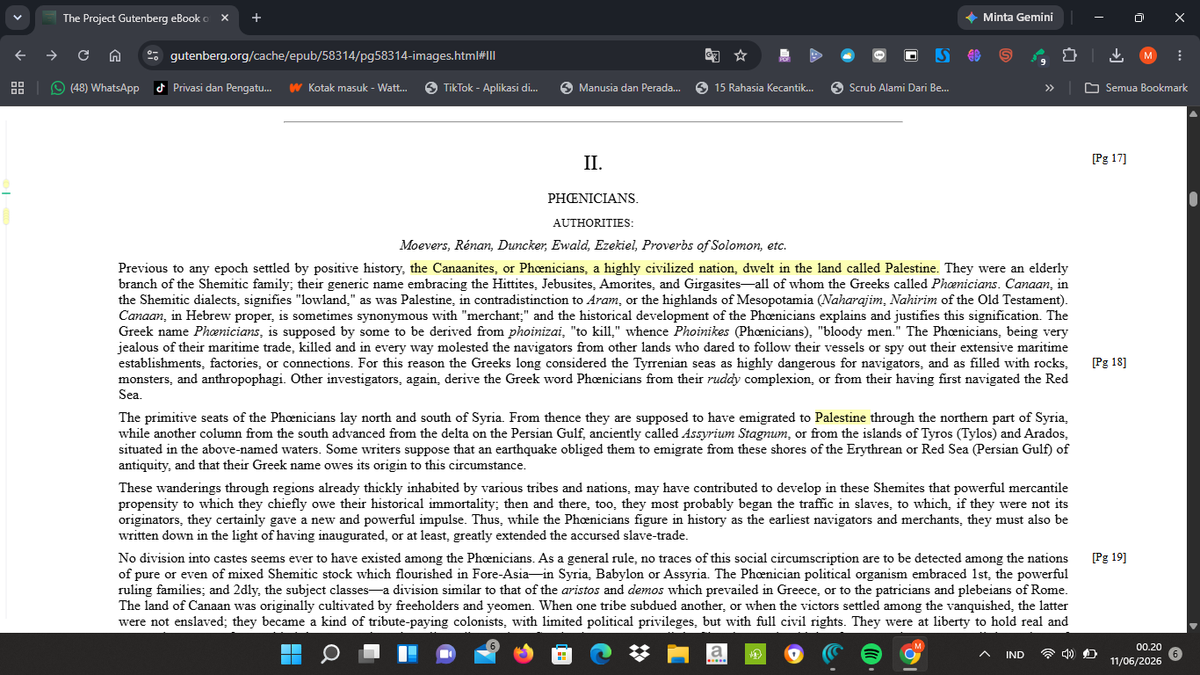This screenshot has width=1200, height=675.
Task: Open the Semua Bookmark folder
Action: click(1137, 88)
